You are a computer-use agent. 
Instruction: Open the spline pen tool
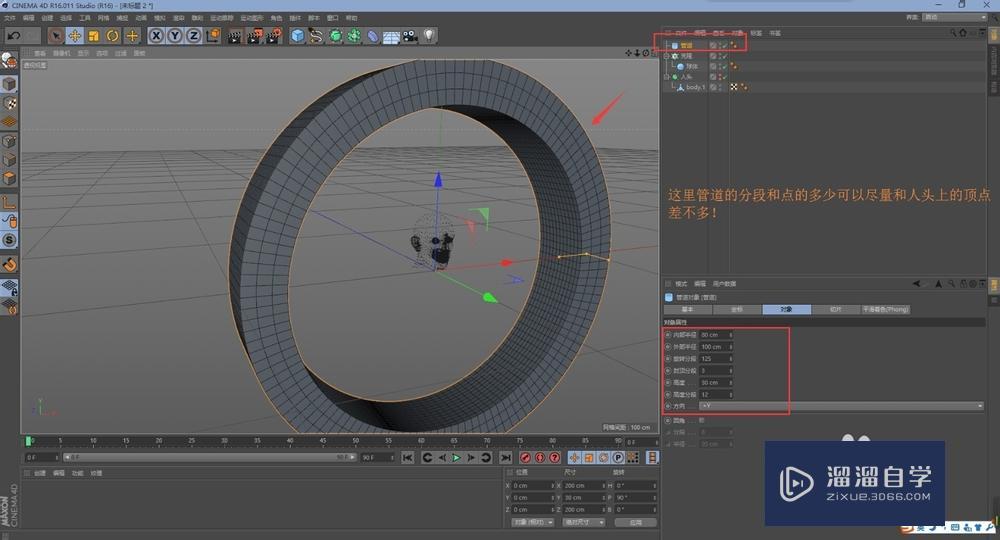(316, 36)
